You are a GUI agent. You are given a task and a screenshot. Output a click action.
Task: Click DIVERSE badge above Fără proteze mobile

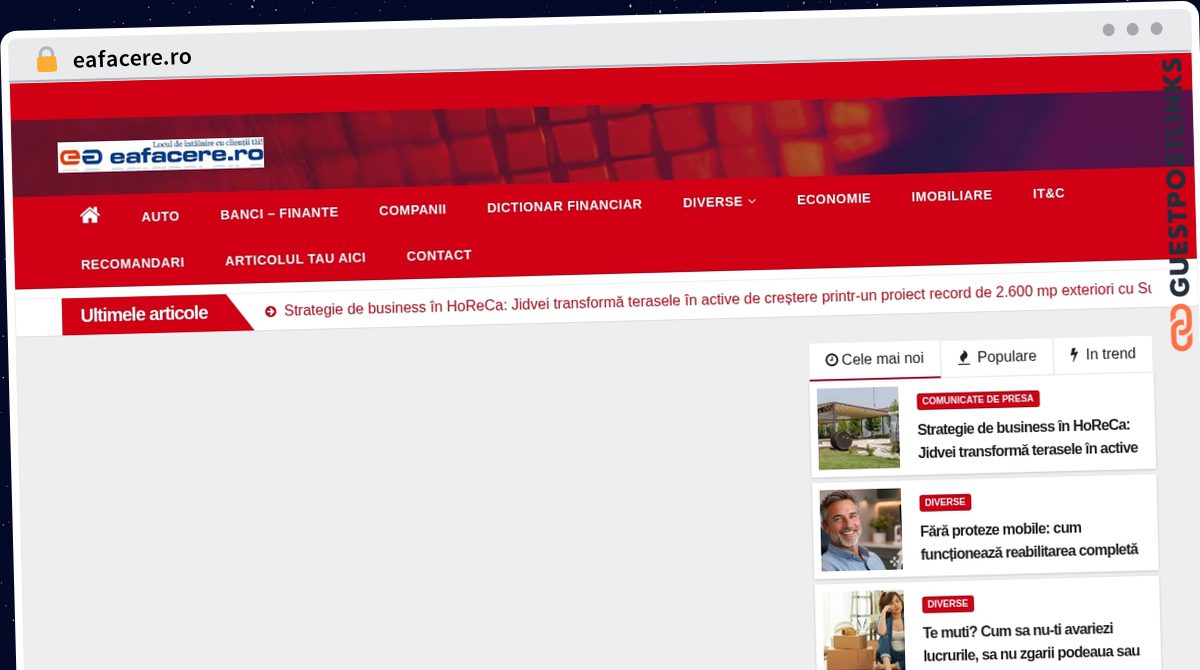[945, 502]
